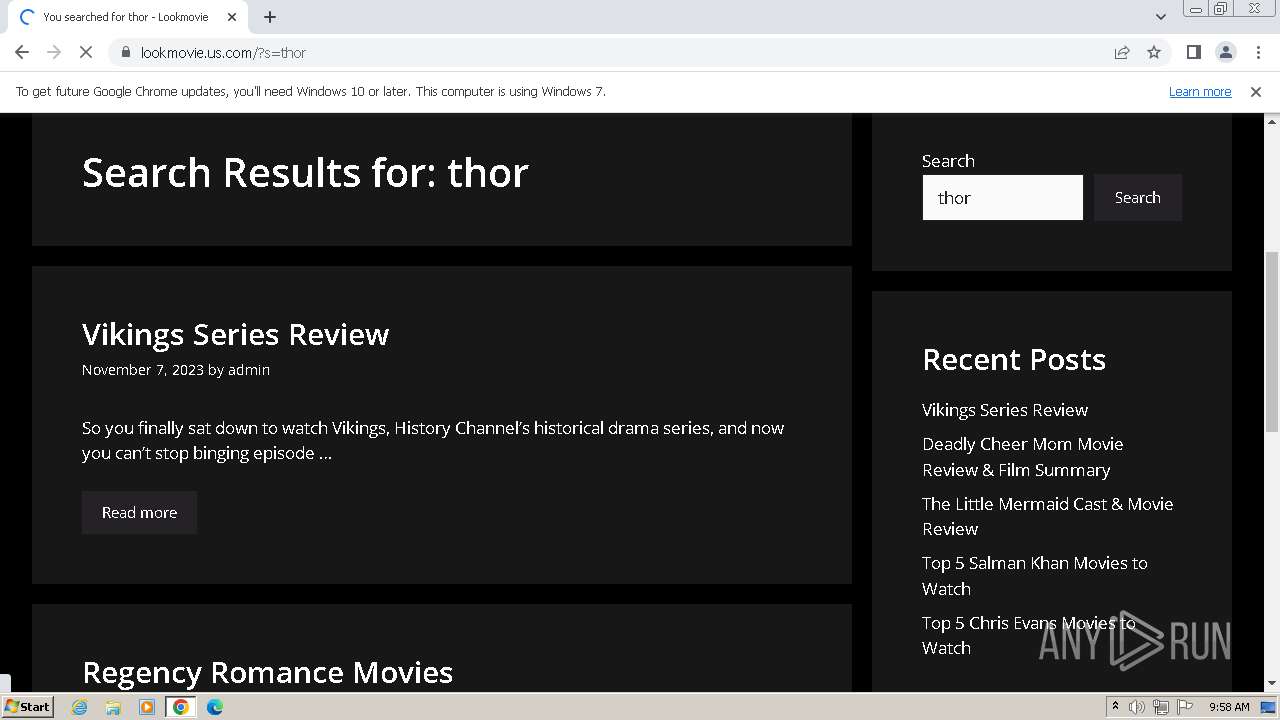Open the Learn more link
The width and height of the screenshot is (1280, 720).
pos(1200,91)
